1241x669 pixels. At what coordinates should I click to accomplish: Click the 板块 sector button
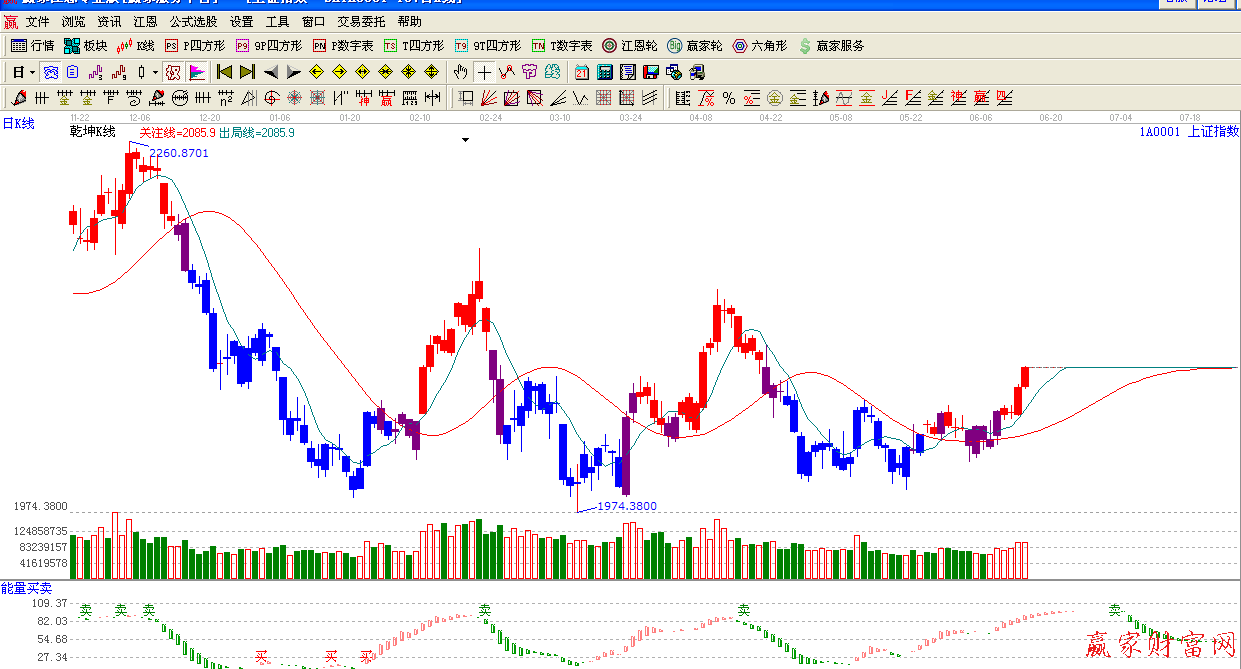pyautogui.click(x=86, y=46)
